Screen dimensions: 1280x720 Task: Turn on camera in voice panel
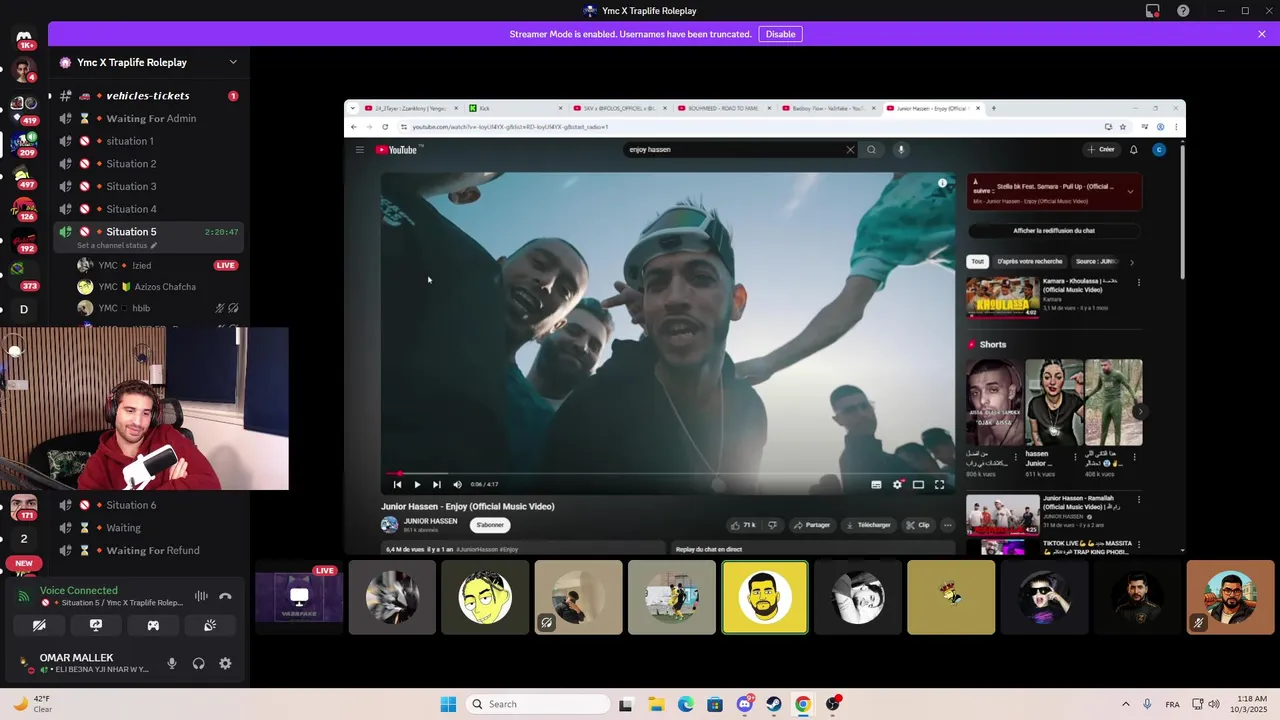(39, 625)
